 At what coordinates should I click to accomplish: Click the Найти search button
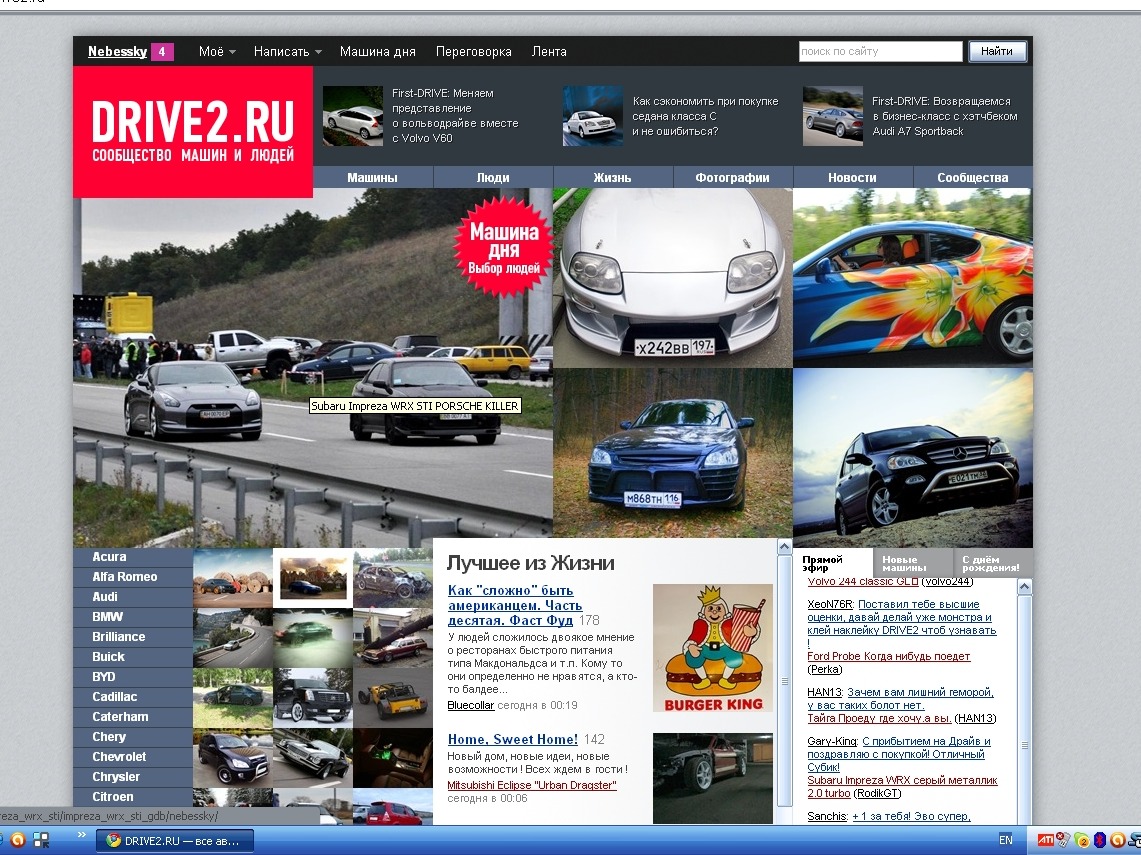pyautogui.click(x=997, y=52)
